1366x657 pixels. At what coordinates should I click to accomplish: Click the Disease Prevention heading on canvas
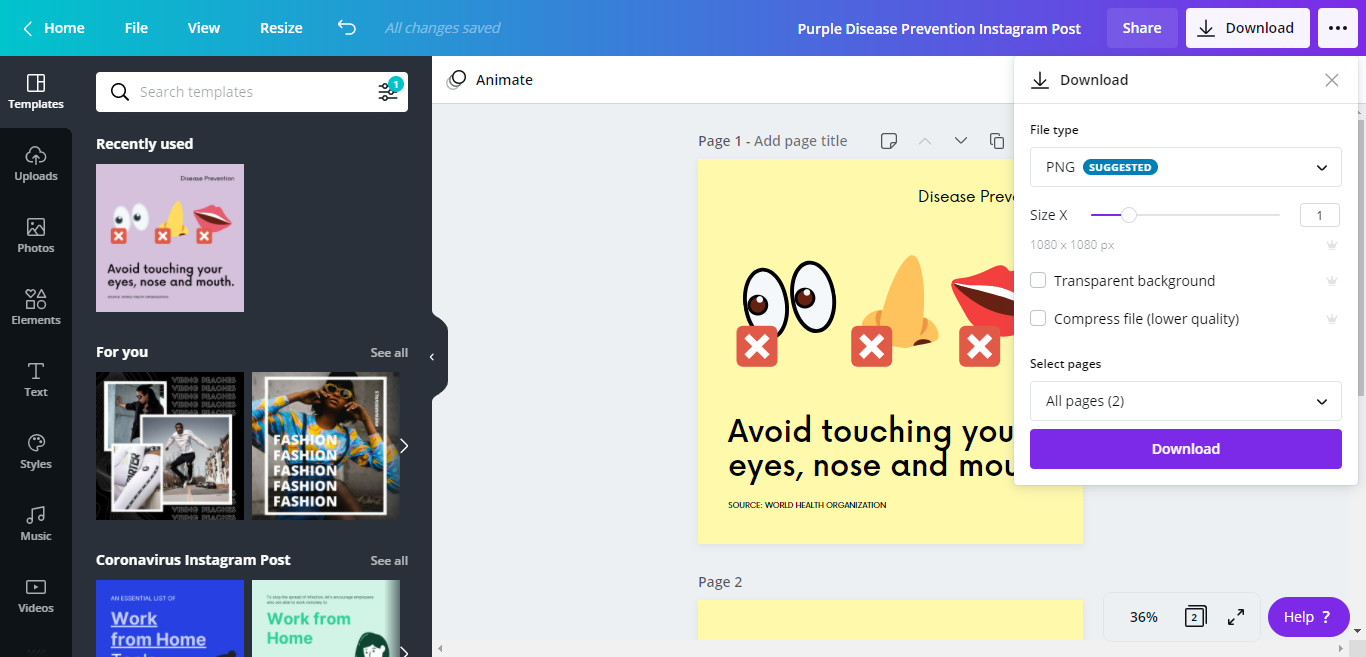tap(966, 196)
